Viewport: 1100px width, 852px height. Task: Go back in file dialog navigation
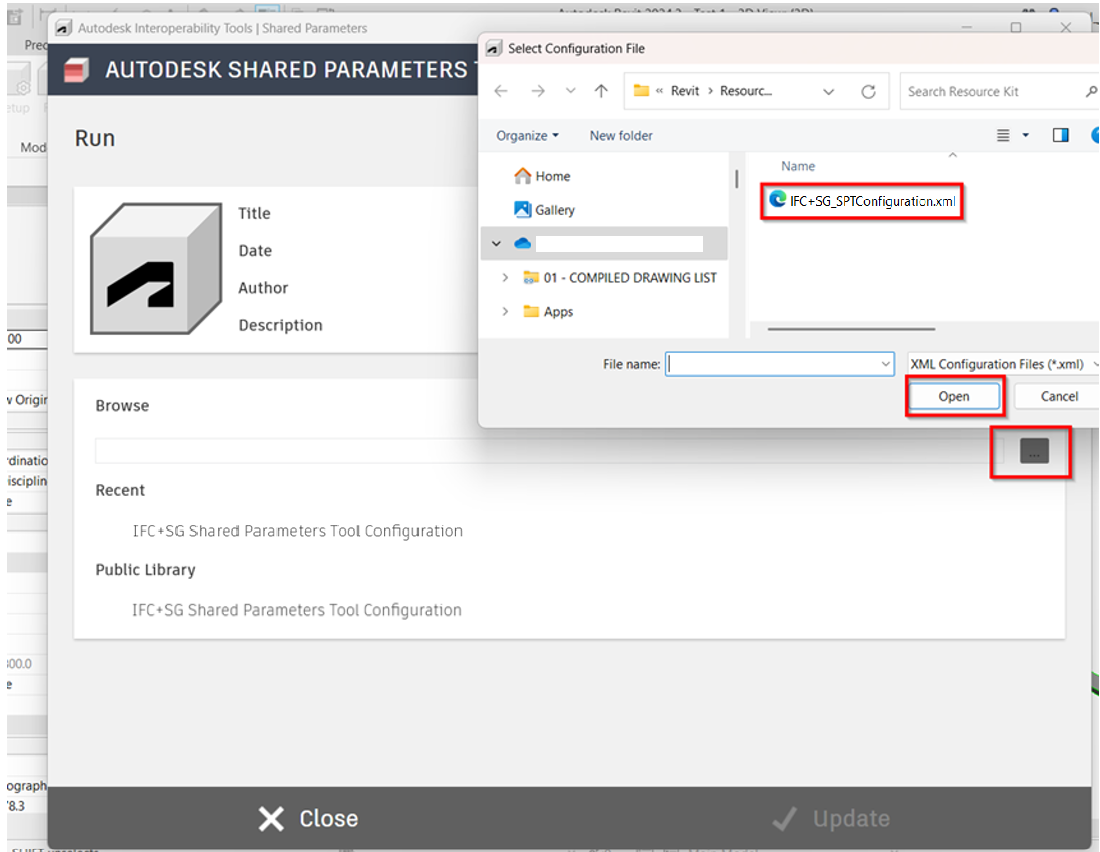tap(501, 91)
